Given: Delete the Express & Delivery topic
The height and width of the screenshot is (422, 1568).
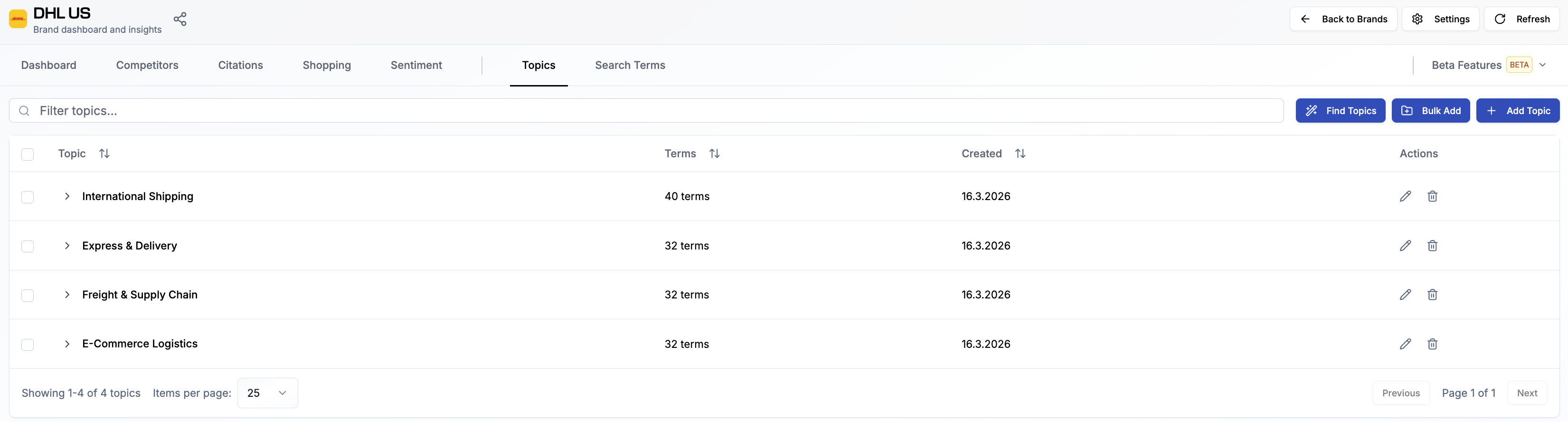Looking at the screenshot, I should [x=1432, y=245].
